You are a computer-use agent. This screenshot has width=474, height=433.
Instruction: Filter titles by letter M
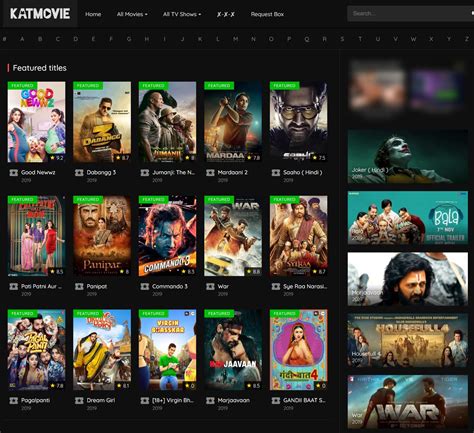point(235,39)
